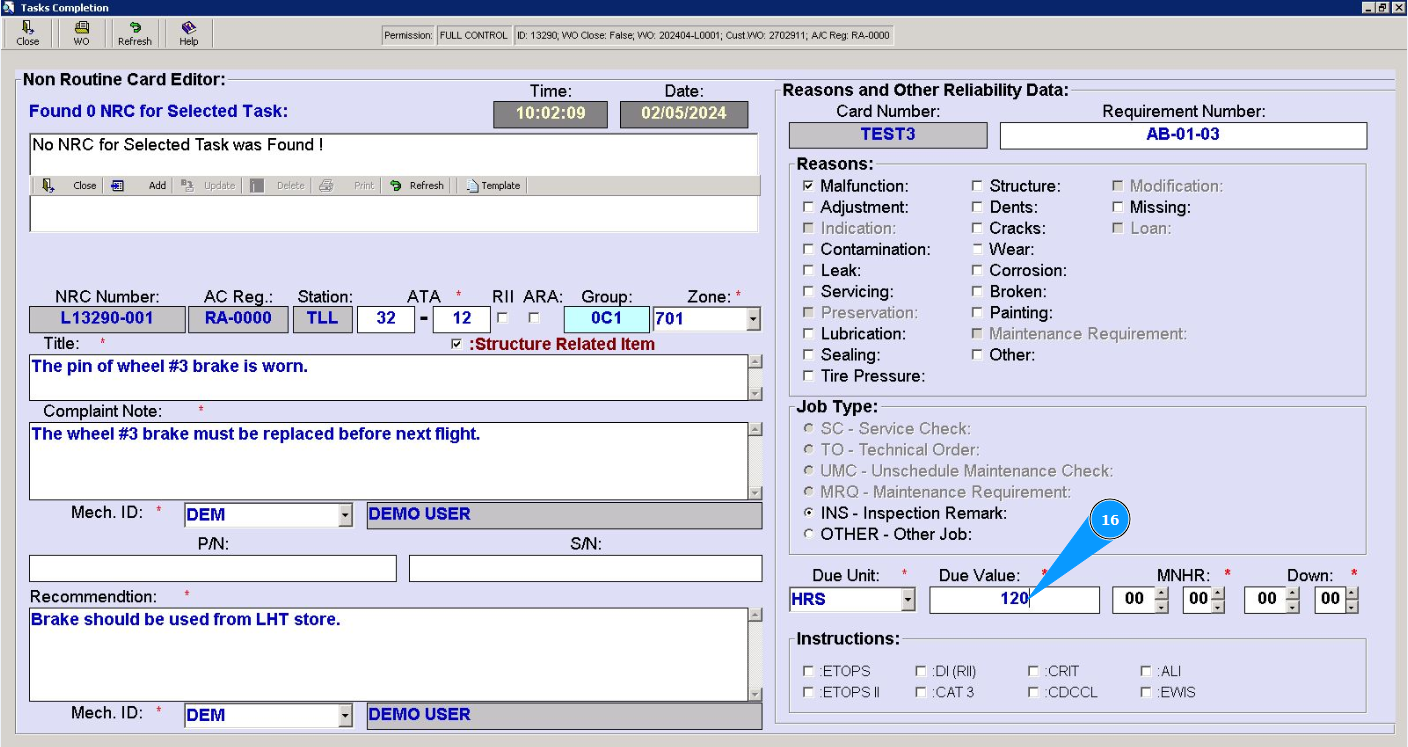Check the ETOPS instruction checkbox

click(808, 672)
